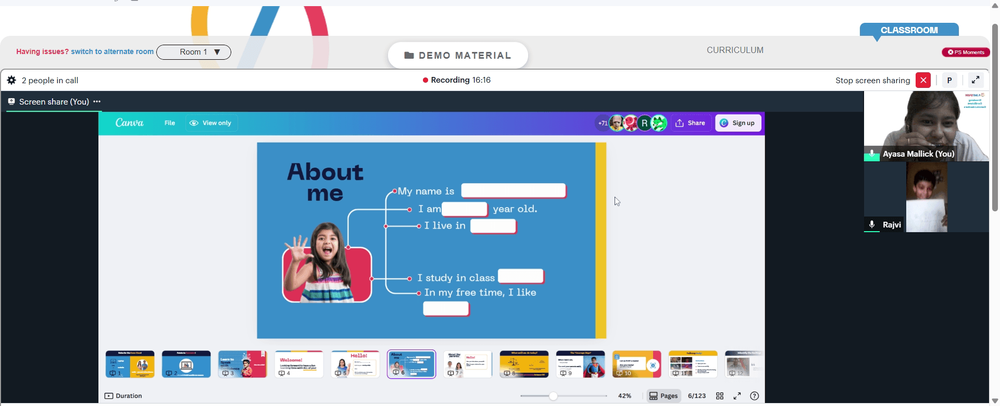1000x406 pixels.
Task: Click the 'year old' age blank field
Action: tap(465, 209)
